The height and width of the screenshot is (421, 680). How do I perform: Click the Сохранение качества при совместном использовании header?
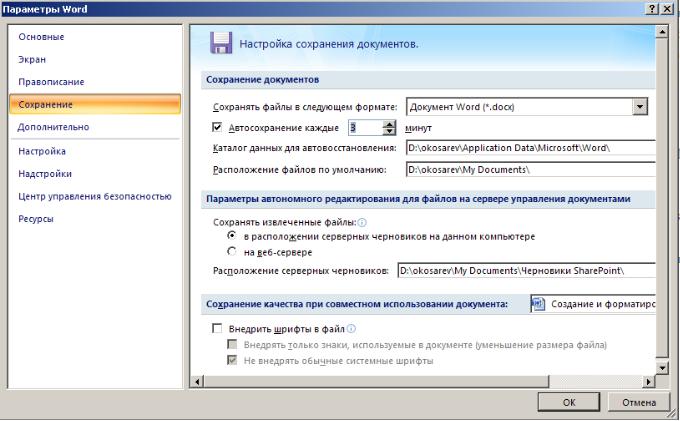pos(357,304)
